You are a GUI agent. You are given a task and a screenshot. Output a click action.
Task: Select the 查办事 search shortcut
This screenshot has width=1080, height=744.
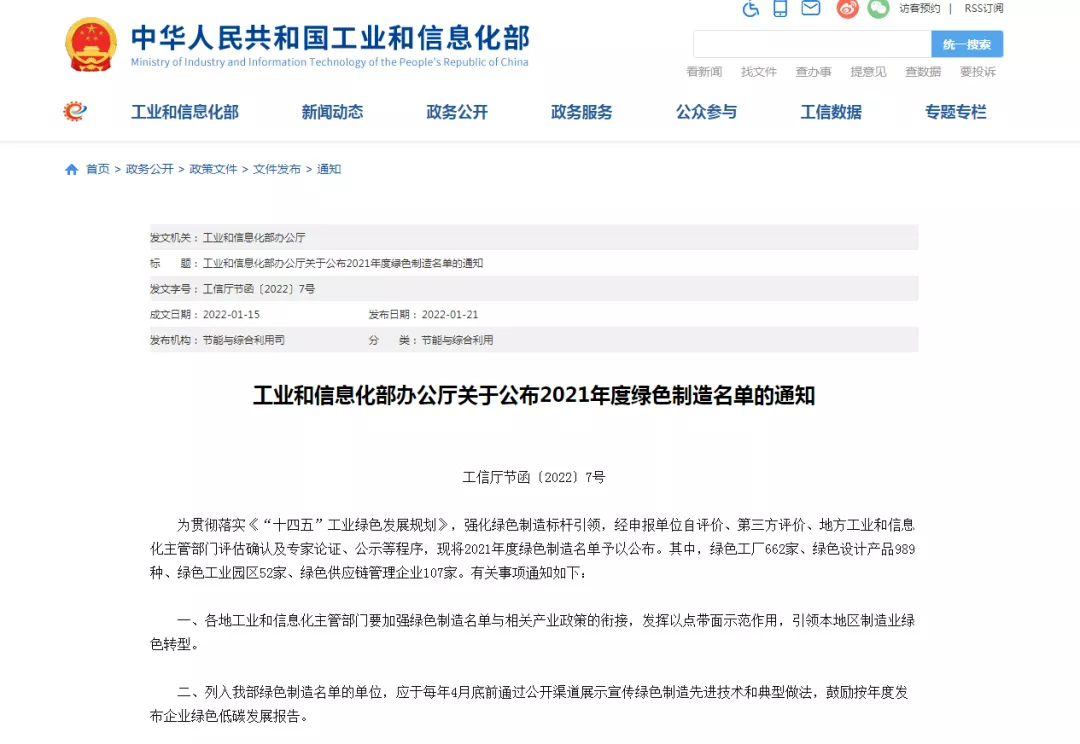coord(813,72)
